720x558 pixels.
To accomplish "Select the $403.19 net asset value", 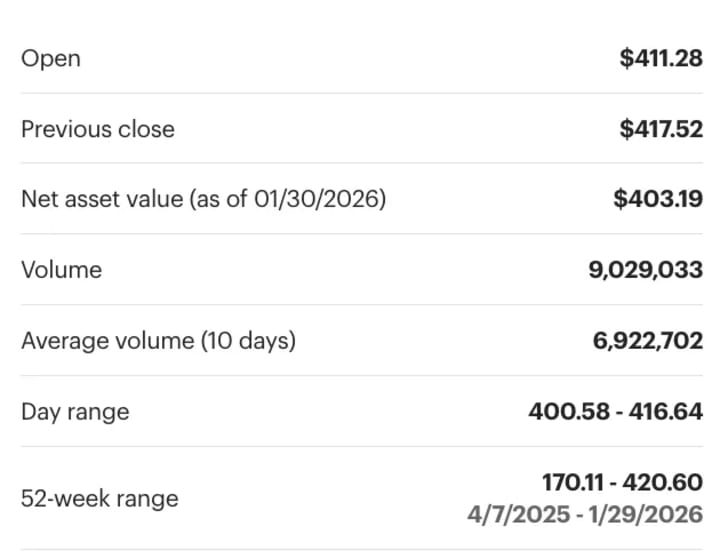I will [x=658, y=199].
